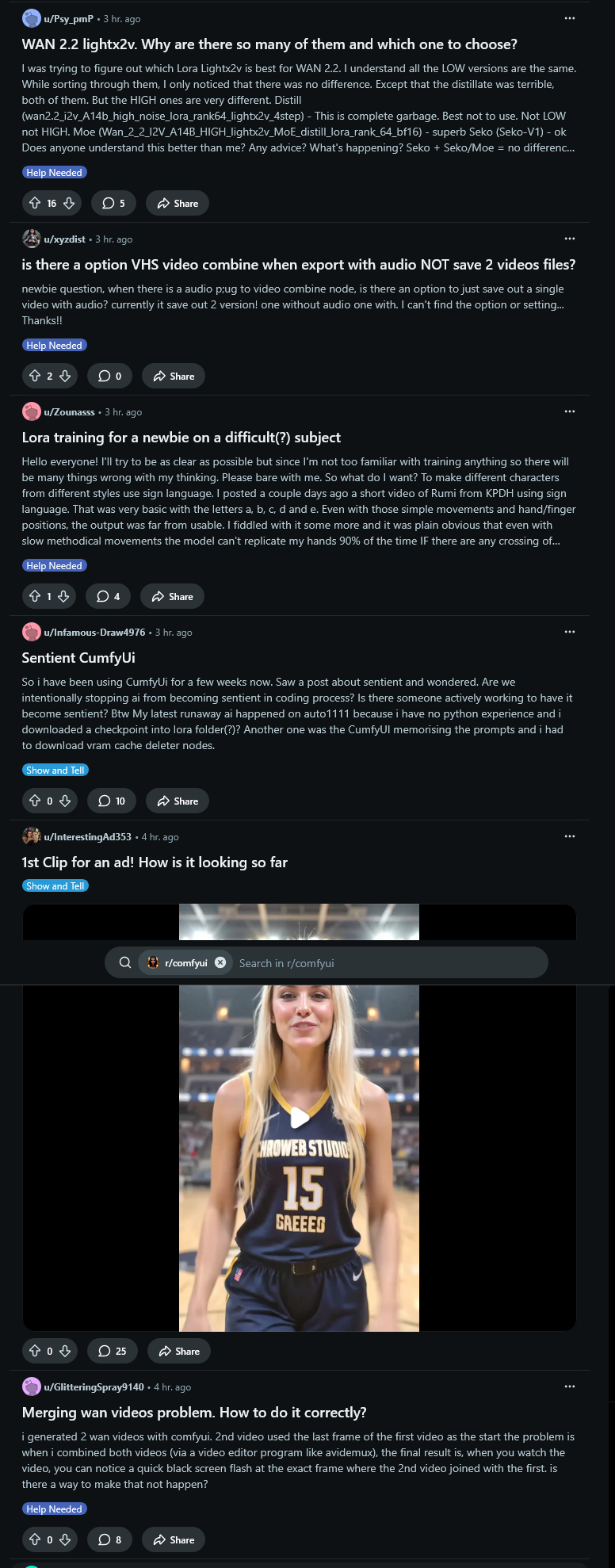
Task: Share the Merging wan videos post
Action: point(174,1540)
